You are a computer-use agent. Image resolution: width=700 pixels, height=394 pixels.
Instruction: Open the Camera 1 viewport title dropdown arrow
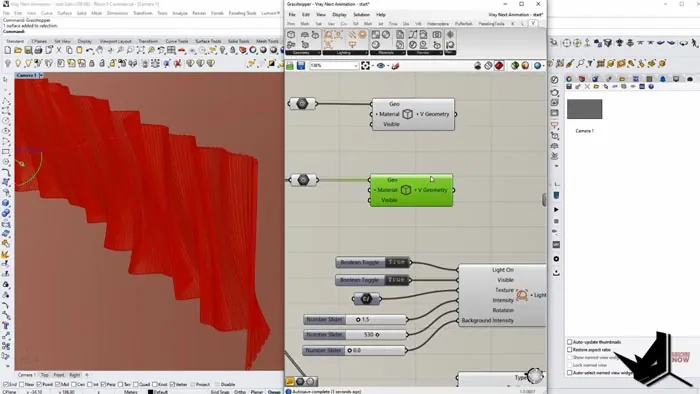coord(41,75)
